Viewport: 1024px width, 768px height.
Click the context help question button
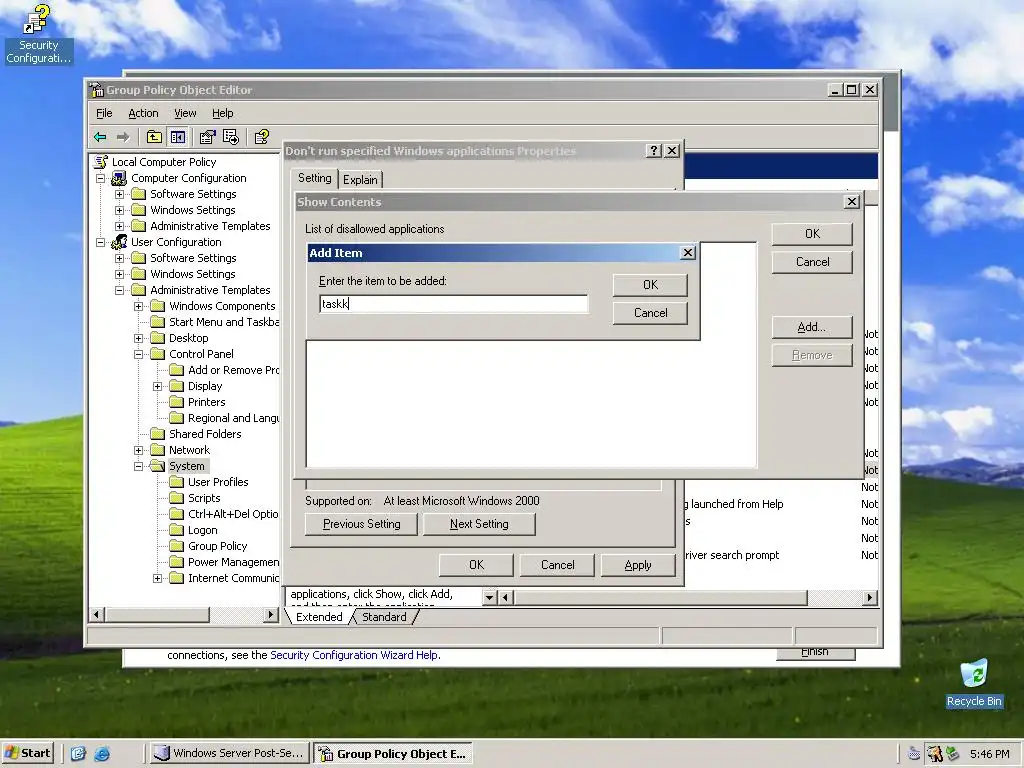tap(654, 151)
